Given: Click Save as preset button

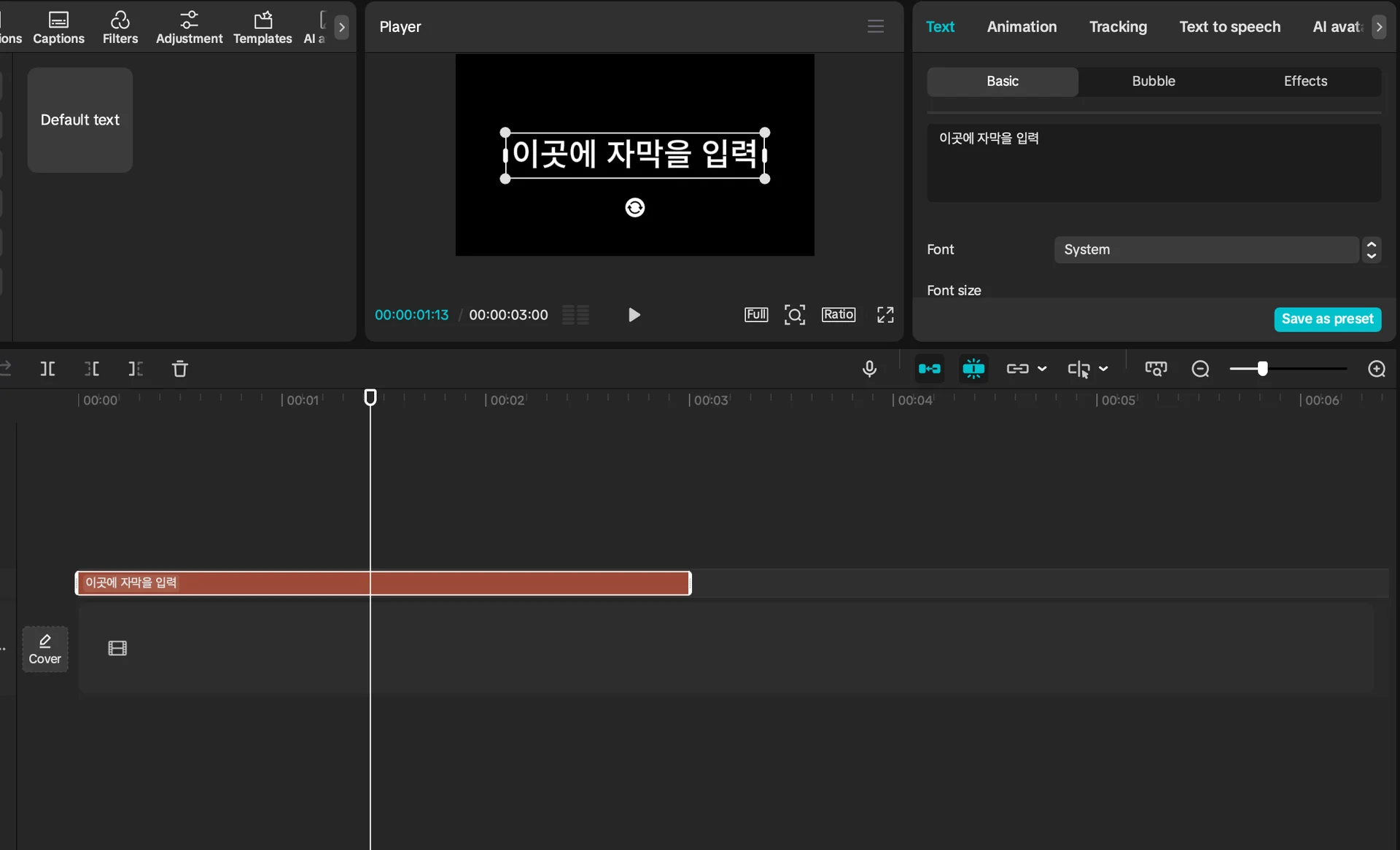Looking at the screenshot, I should (x=1327, y=319).
